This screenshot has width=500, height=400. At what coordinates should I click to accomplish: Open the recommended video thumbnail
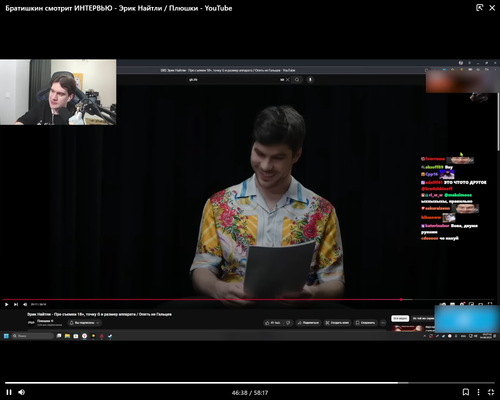408,328
